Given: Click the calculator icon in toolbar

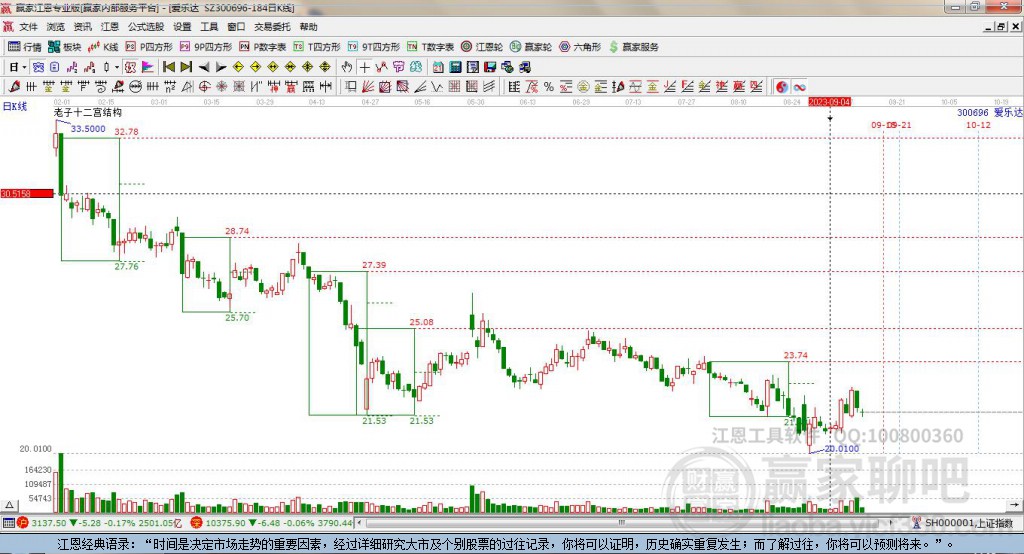Looking at the screenshot, I should [455, 67].
